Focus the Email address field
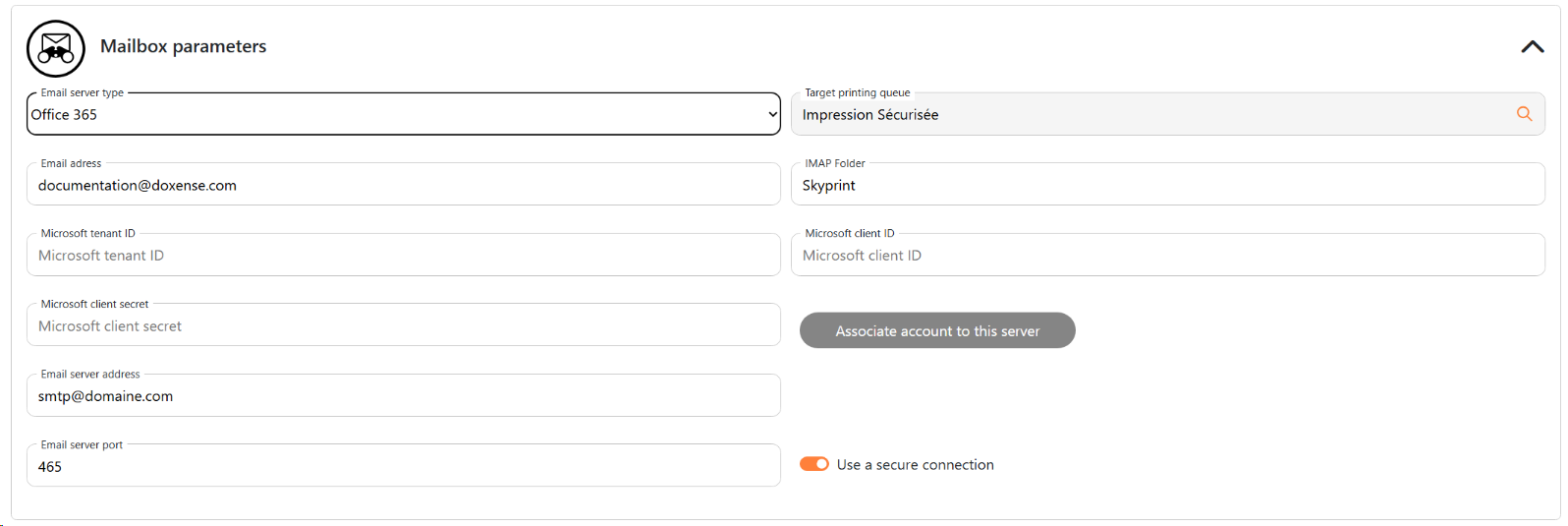Image resolution: width=1568 pixels, height=526 pixels. (403, 186)
